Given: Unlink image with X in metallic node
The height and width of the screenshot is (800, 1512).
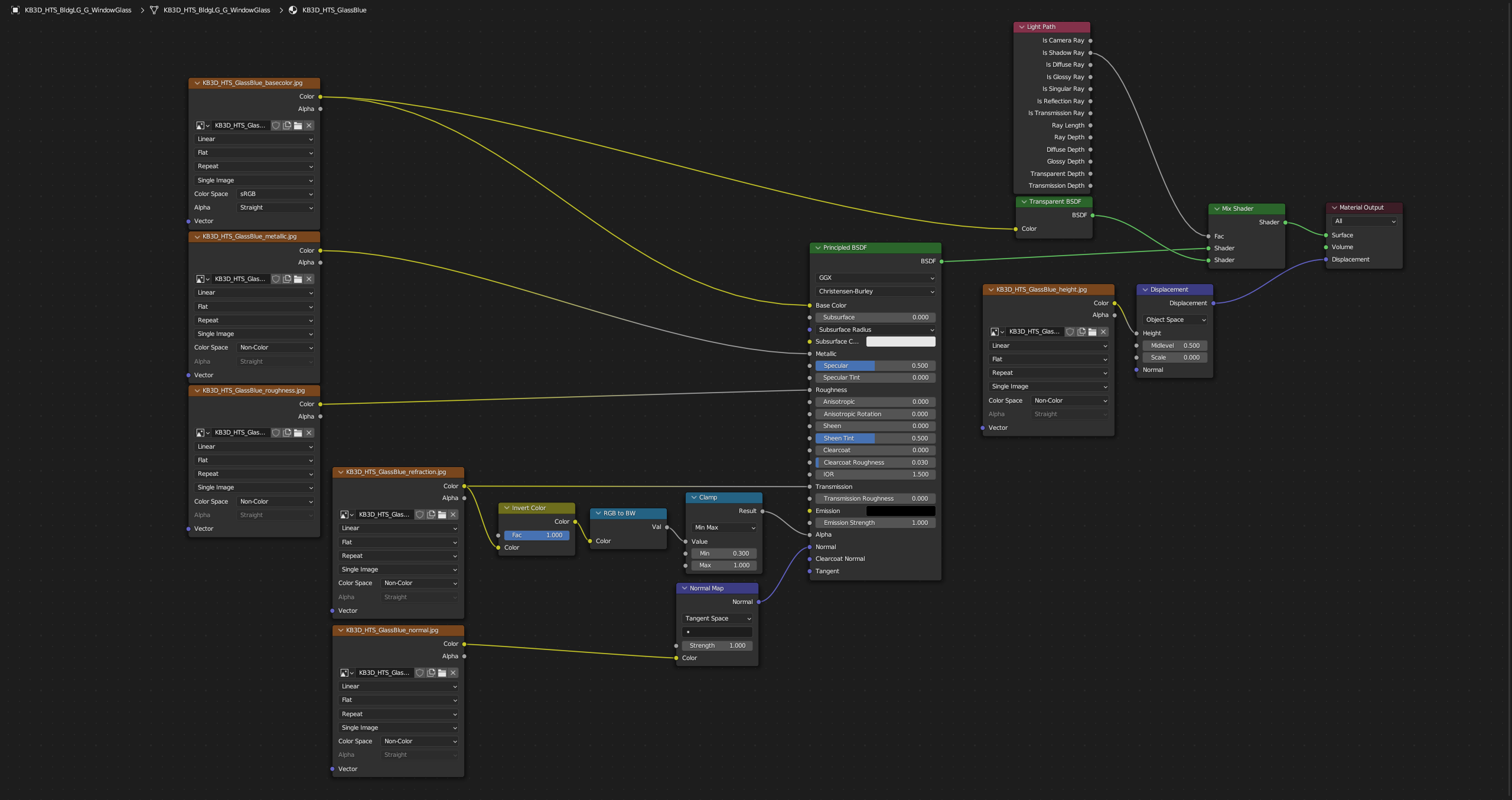Looking at the screenshot, I should 309,279.
